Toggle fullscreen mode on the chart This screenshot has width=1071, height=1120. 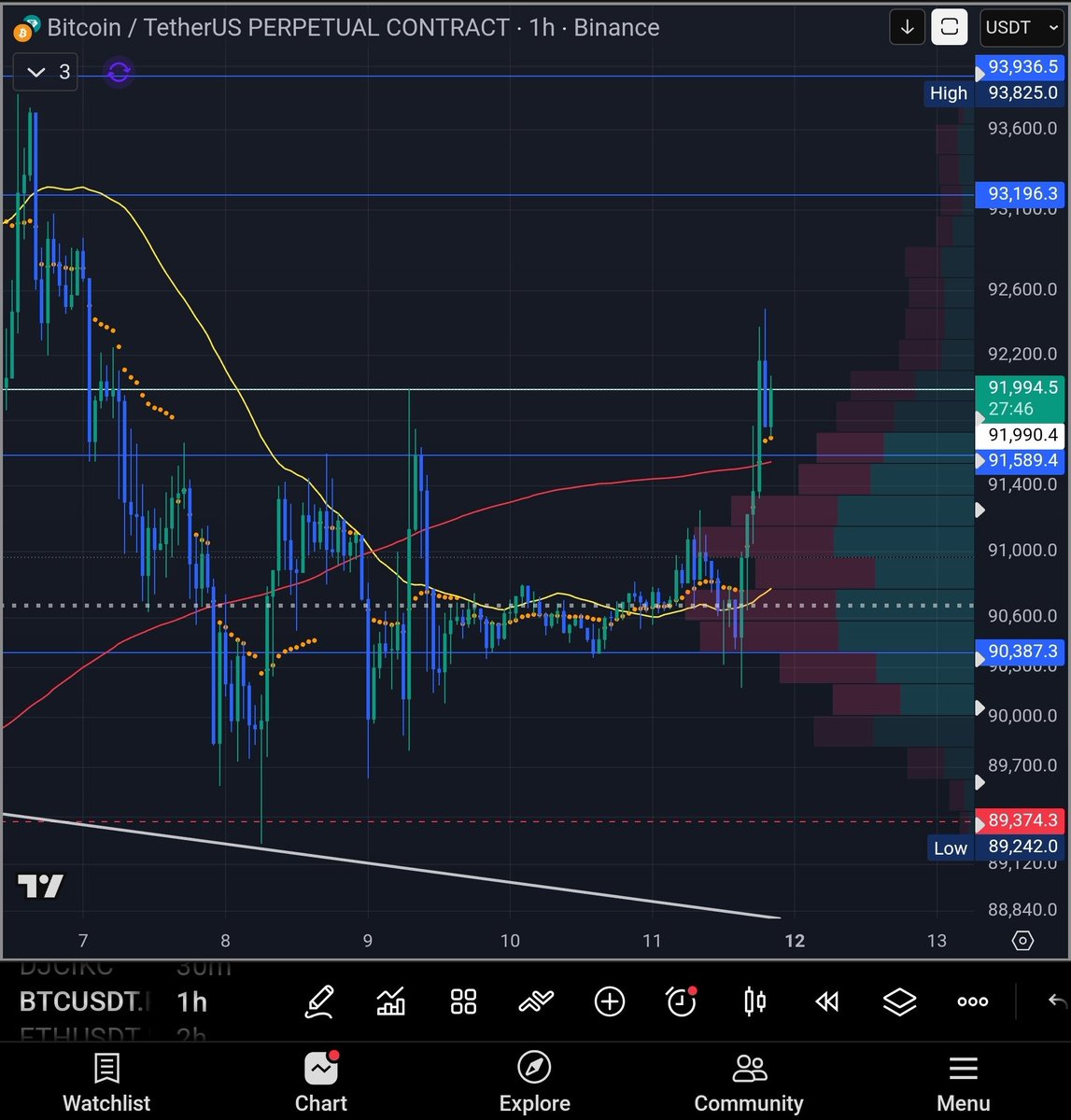(949, 27)
